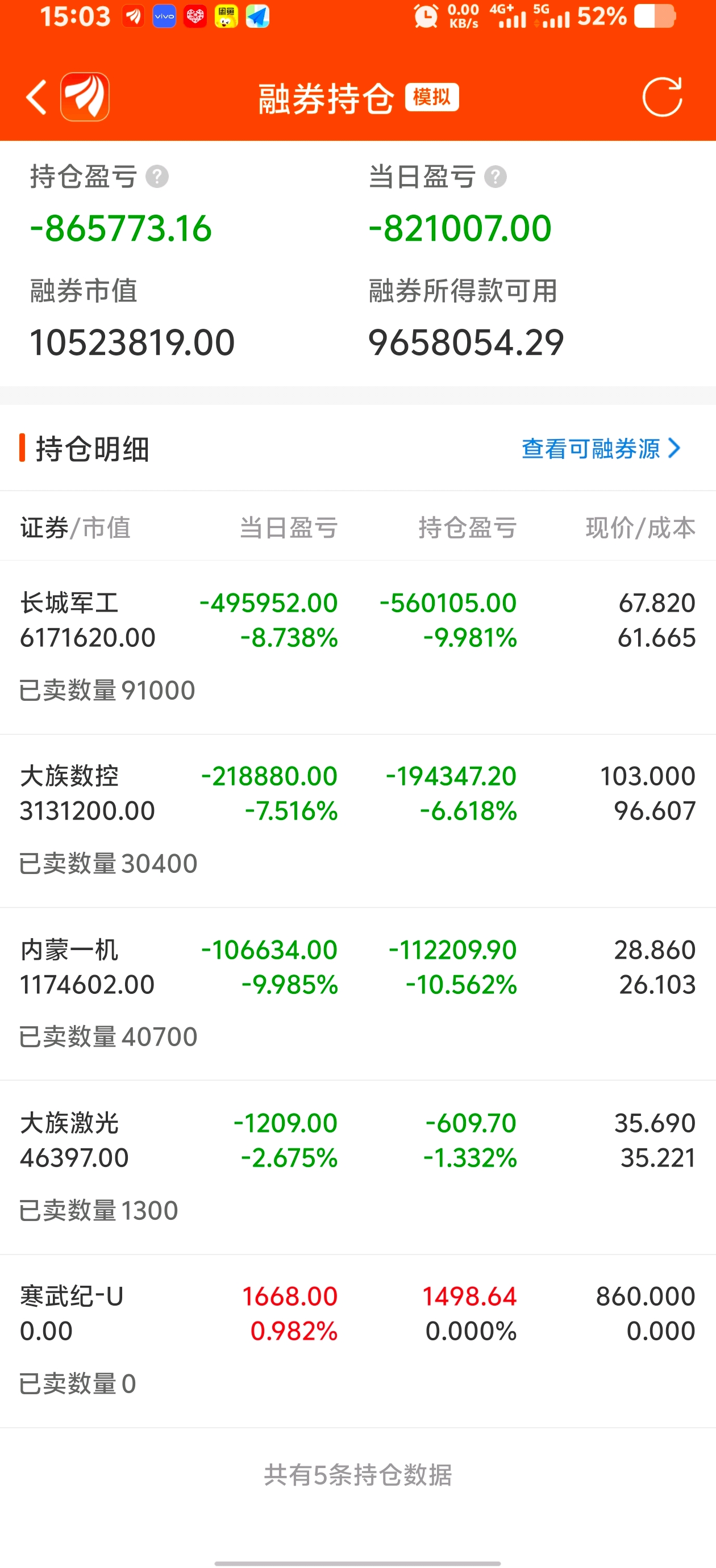The height and width of the screenshot is (1568, 716).
Task: Refresh the positions with the circular arrow
Action: point(662,97)
